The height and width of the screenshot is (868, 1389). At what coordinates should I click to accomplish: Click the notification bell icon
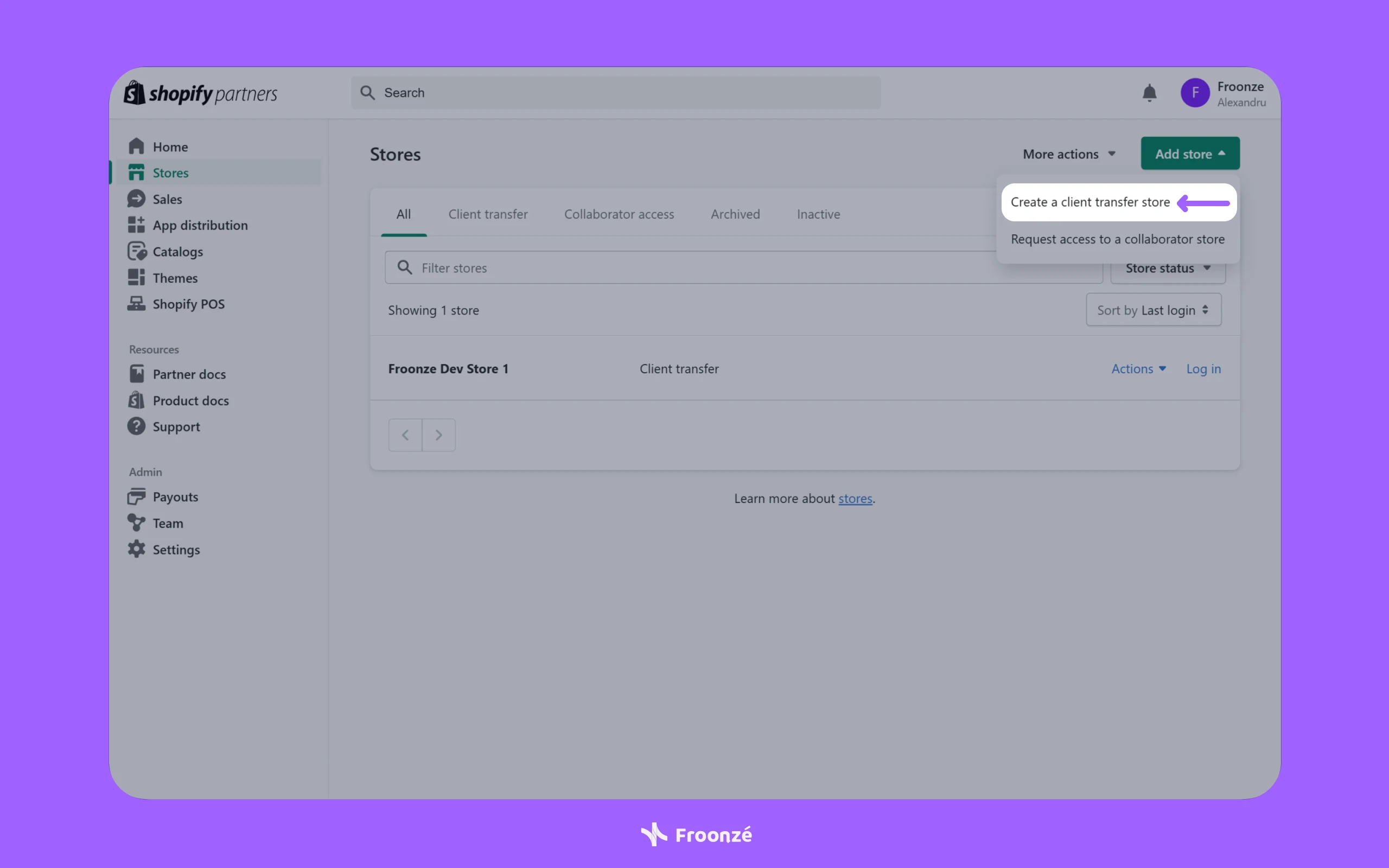point(1150,92)
